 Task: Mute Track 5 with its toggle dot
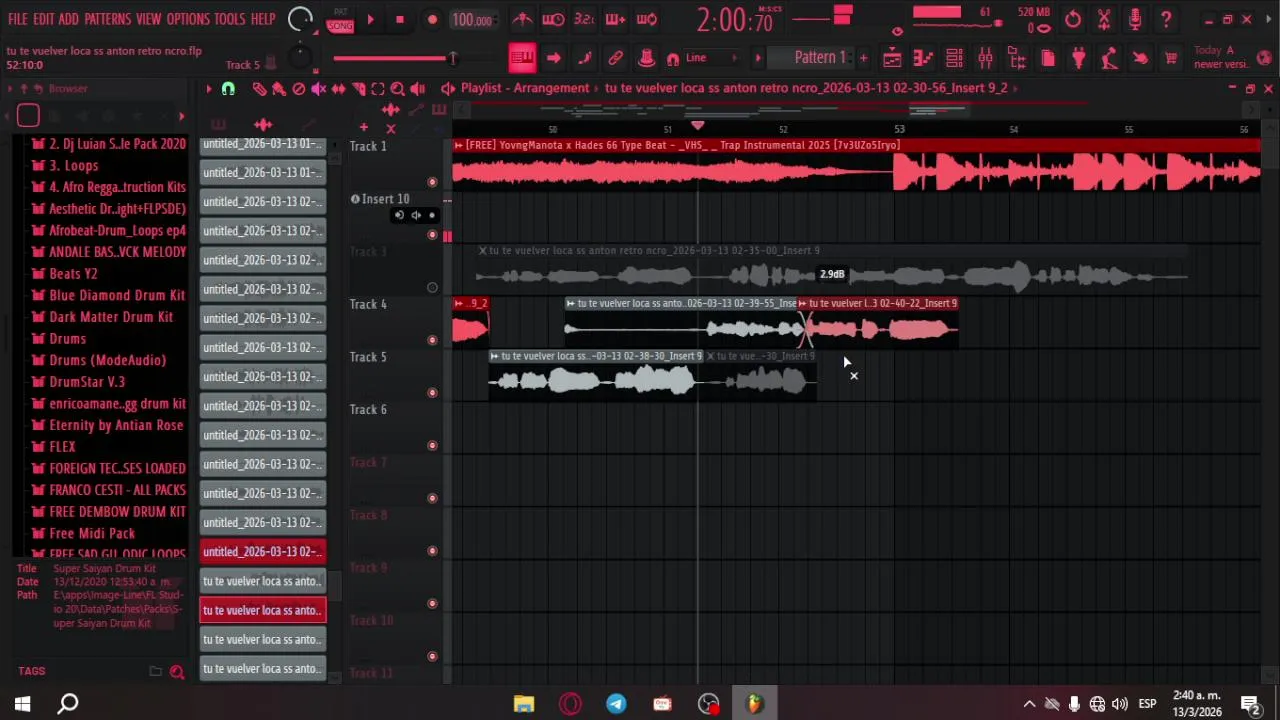coord(432,393)
